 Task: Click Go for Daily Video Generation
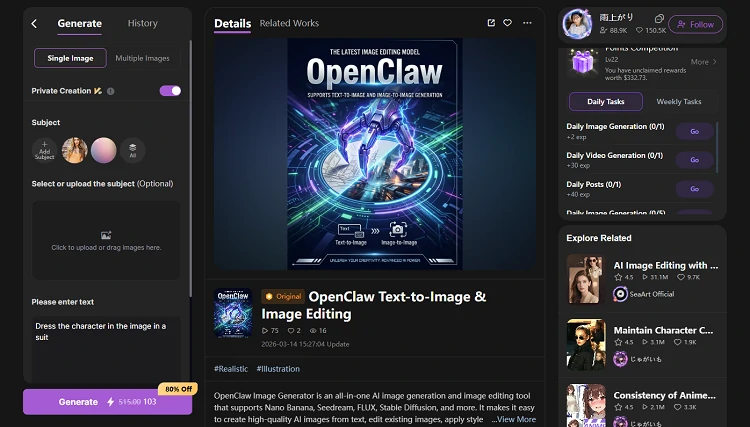coord(695,160)
